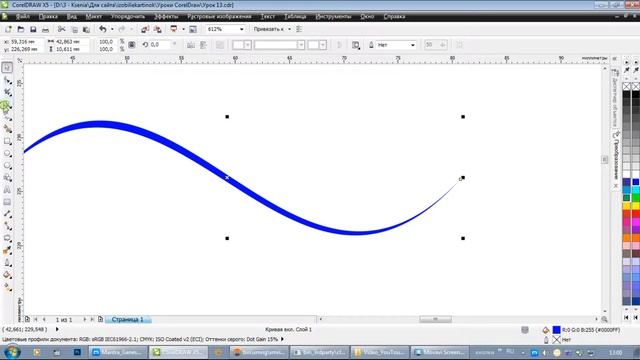Select the Crop tool in the toolbox
The height and width of the screenshot is (360, 640).
tap(7, 93)
